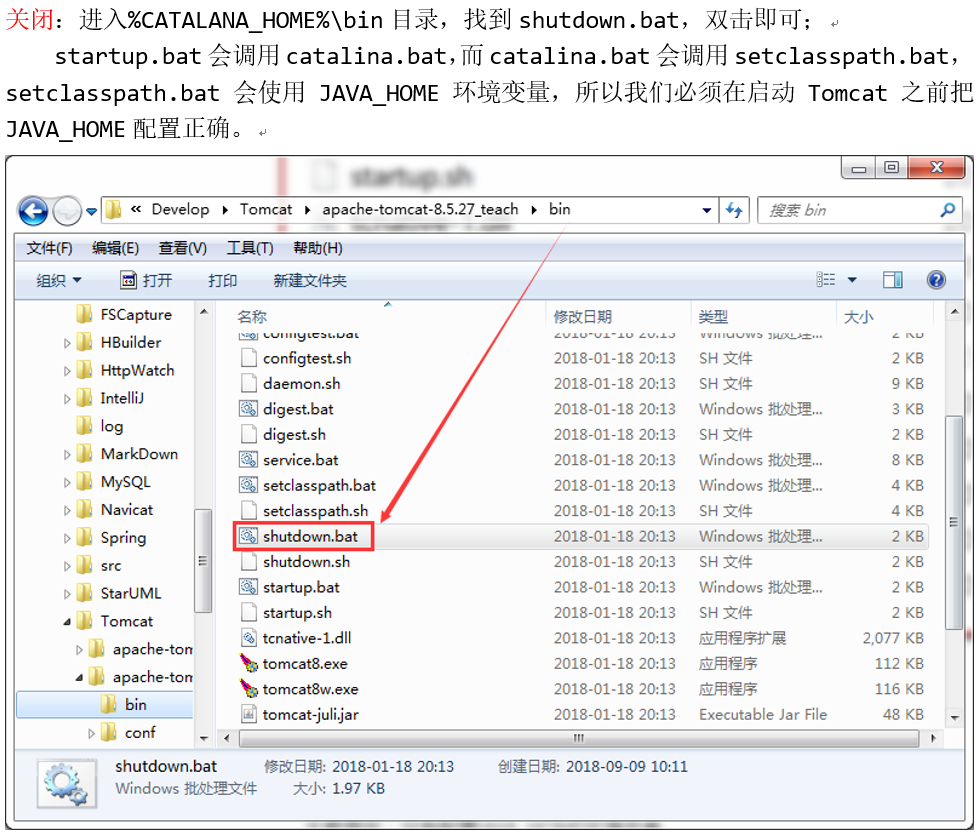
Task: Click Tomcat in the address breadcrumb
Action: pos(266,209)
